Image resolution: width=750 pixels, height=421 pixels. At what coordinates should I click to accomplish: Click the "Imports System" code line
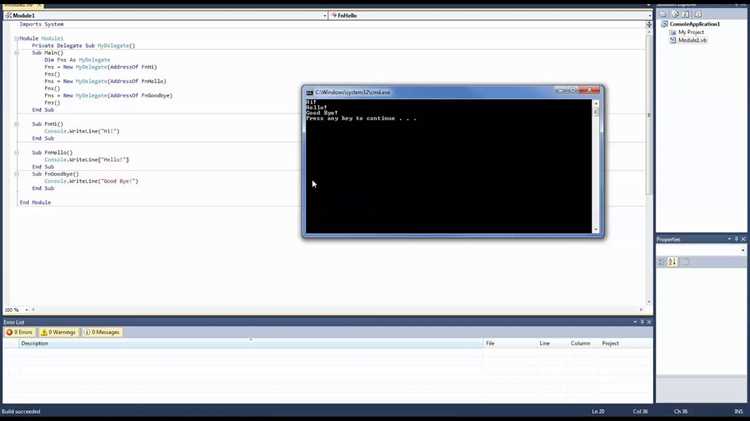(42, 24)
